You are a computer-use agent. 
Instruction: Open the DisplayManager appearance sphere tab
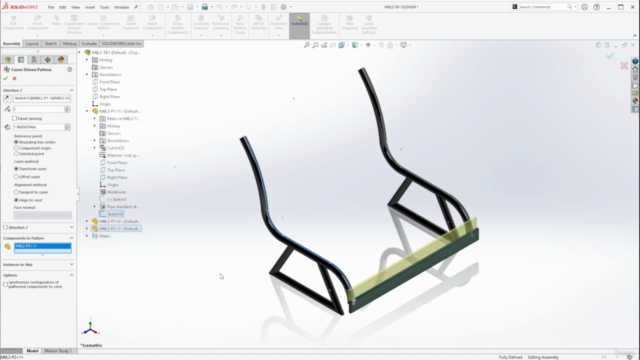pos(61,60)
